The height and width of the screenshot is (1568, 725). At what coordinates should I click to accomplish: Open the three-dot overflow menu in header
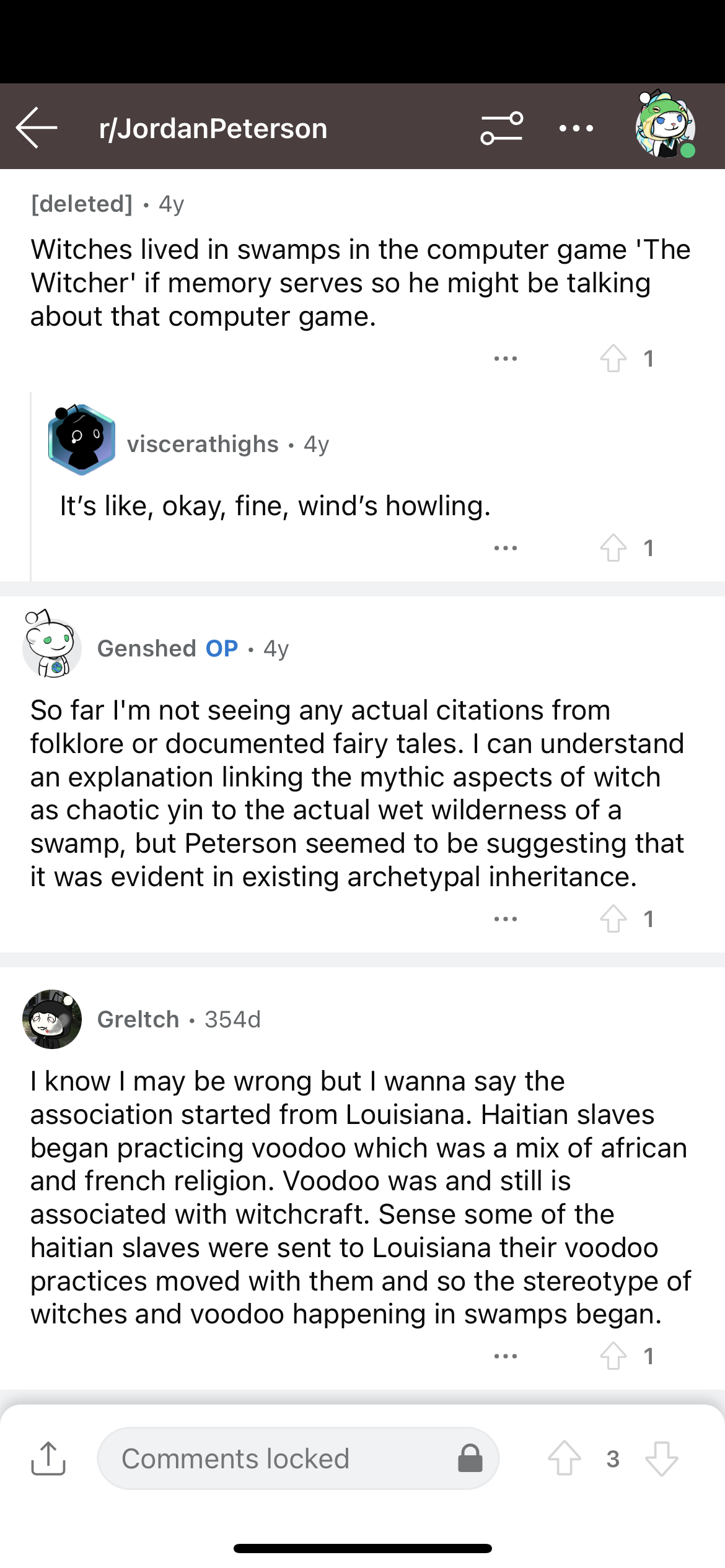point(576,128)
